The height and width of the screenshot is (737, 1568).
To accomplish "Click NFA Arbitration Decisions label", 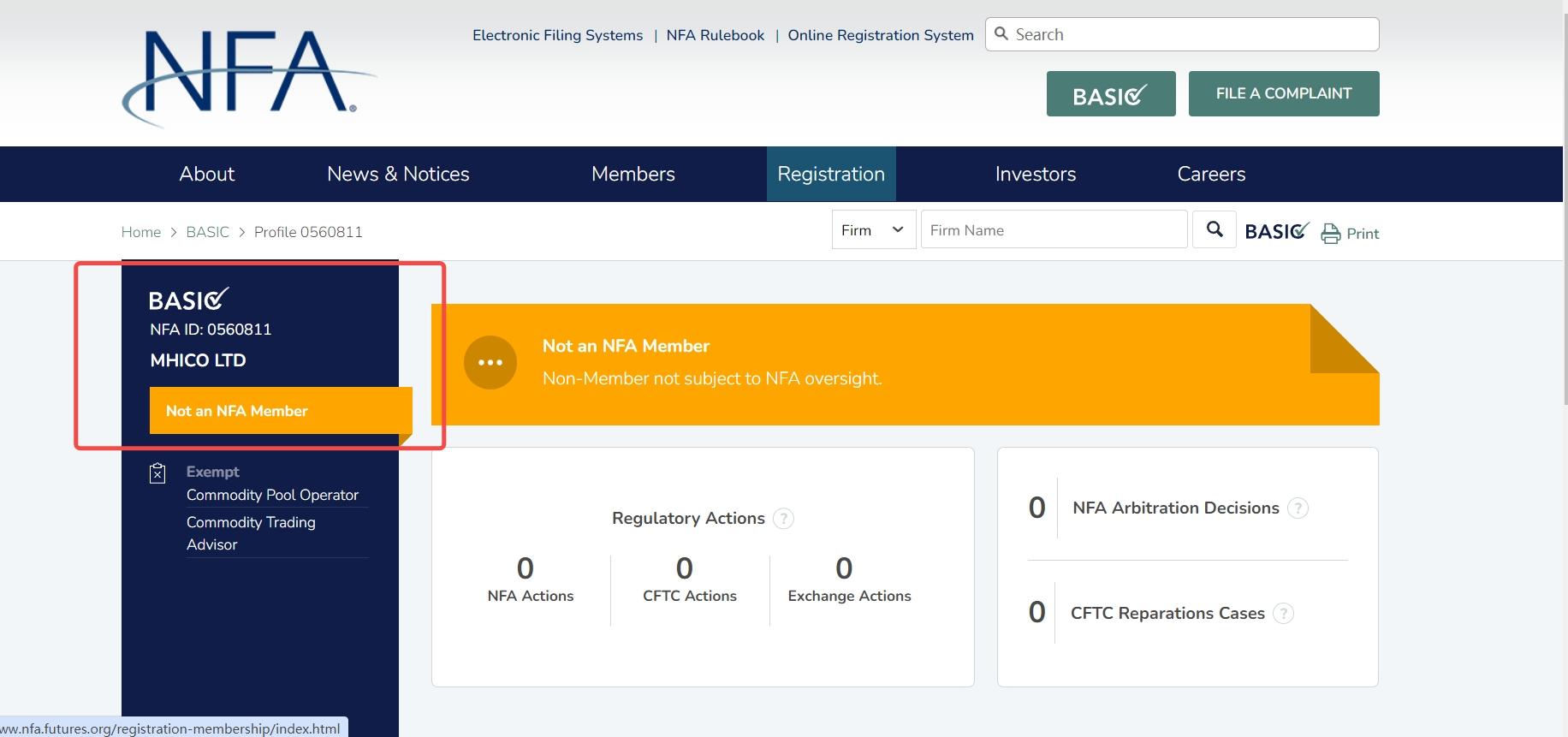I will [1176, 508].
